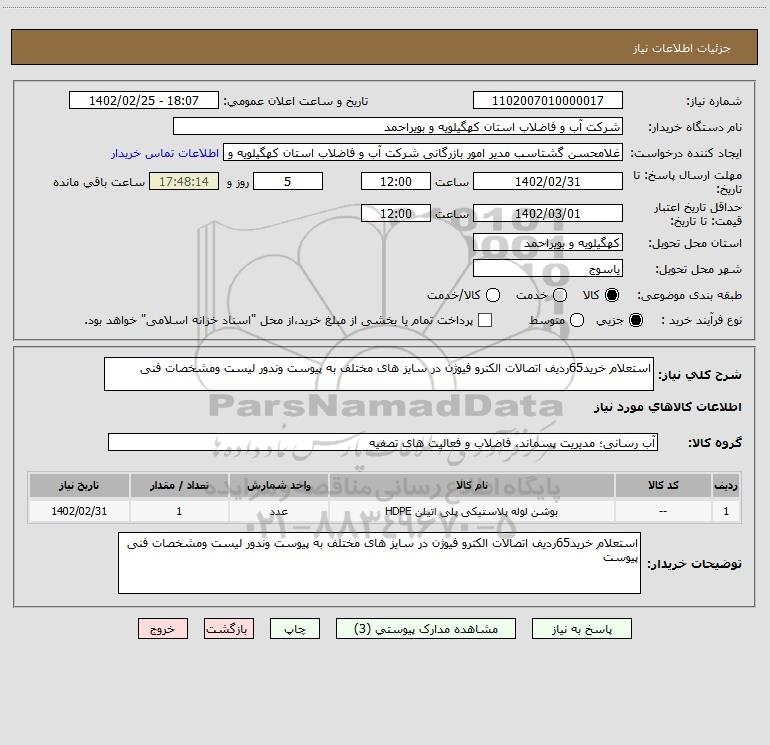
Task: Select the جزیی purchase type radio
Action: point(636,321)
